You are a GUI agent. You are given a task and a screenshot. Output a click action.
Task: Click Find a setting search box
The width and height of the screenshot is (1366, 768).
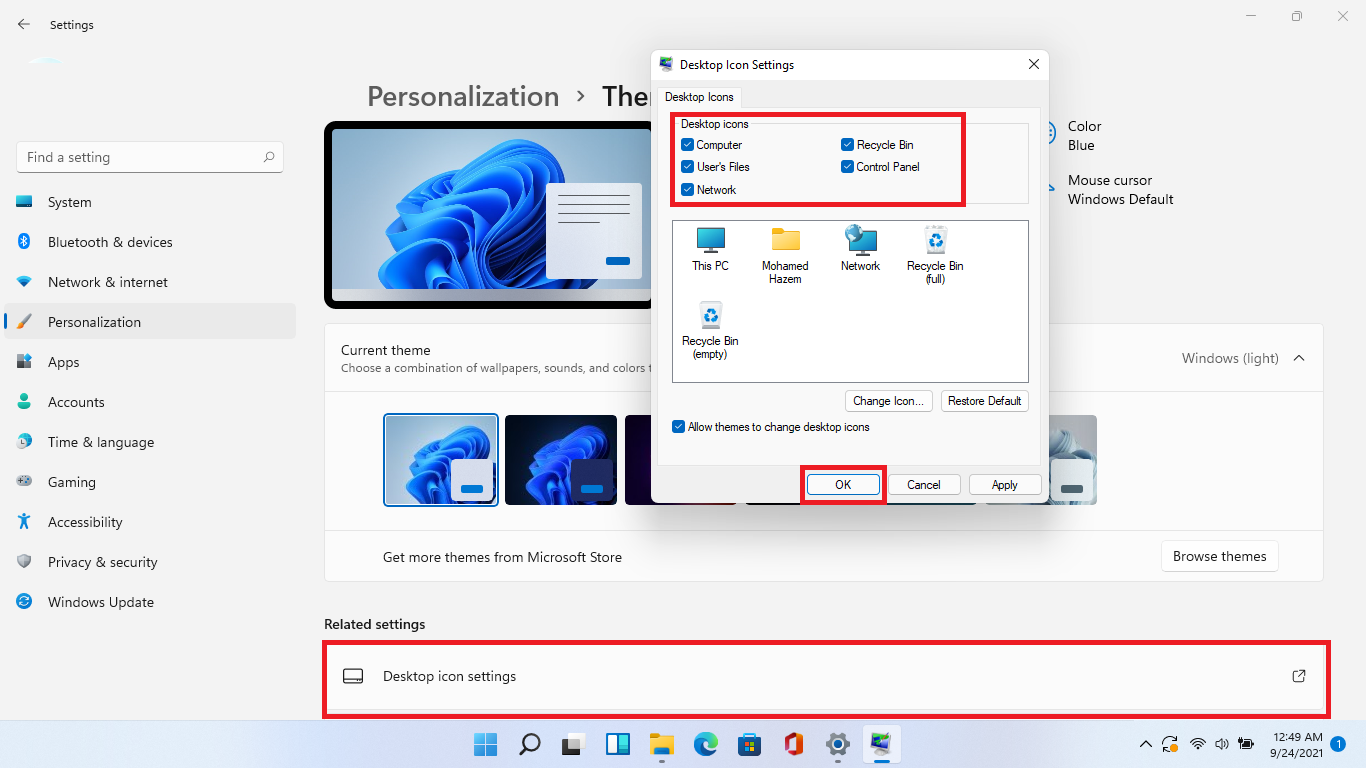click(150, 157)
